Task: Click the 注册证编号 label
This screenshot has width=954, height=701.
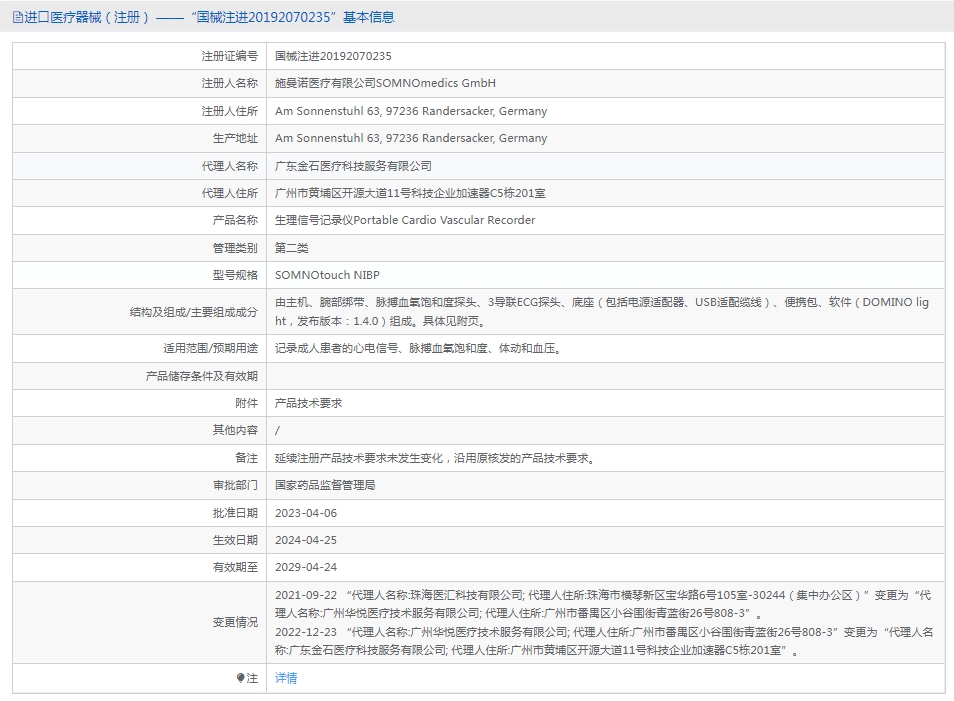Action: (x=230, y=56)
